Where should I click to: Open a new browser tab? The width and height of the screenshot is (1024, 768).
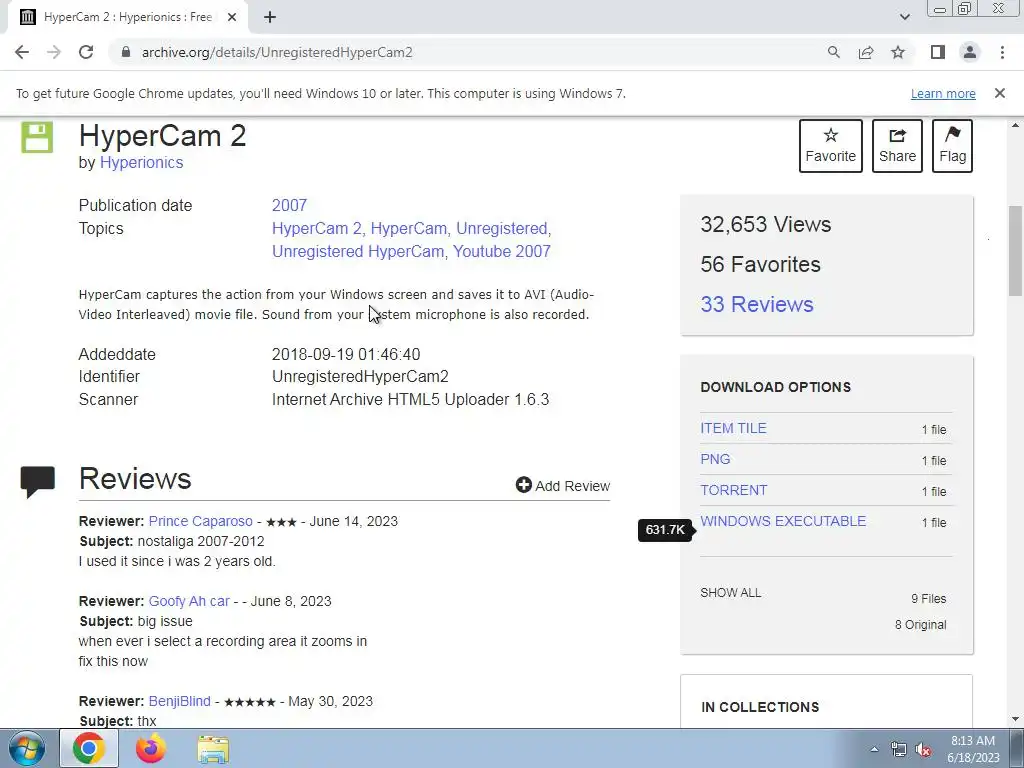(x=270, y=17)
